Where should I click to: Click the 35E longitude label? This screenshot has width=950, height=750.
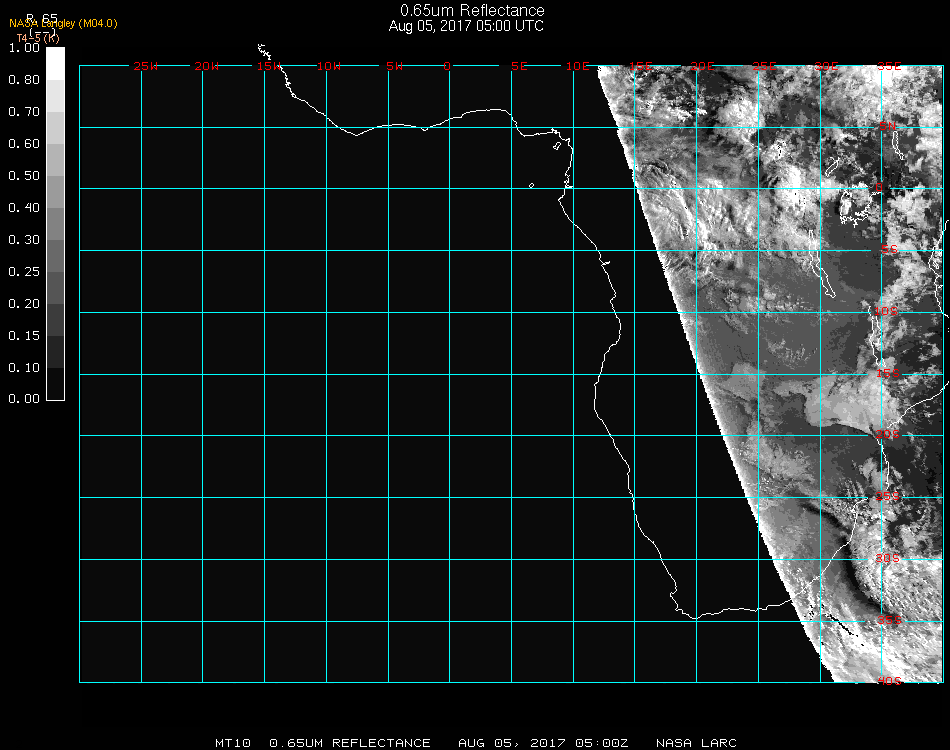[889, 67]
